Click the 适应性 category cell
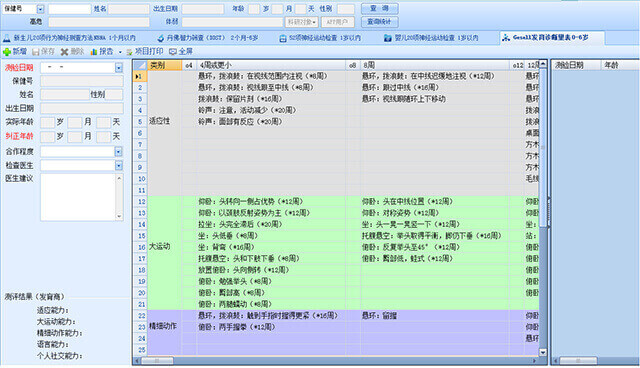This screenshot has width=640, height=368. pos(164,133)
